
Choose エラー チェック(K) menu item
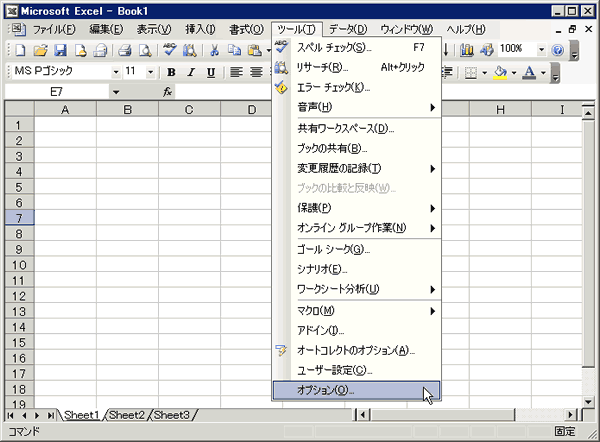357,88
